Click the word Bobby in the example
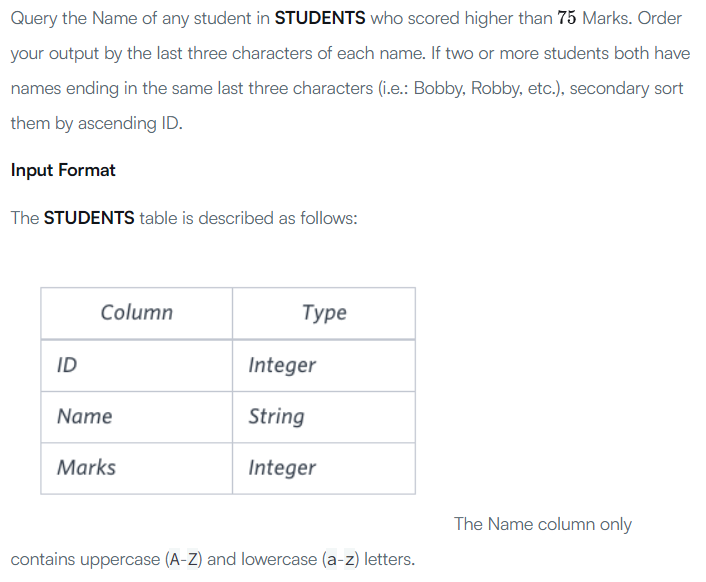Viewport: 706px width, 582px height. pyautogui.click(x=442, y=89)
